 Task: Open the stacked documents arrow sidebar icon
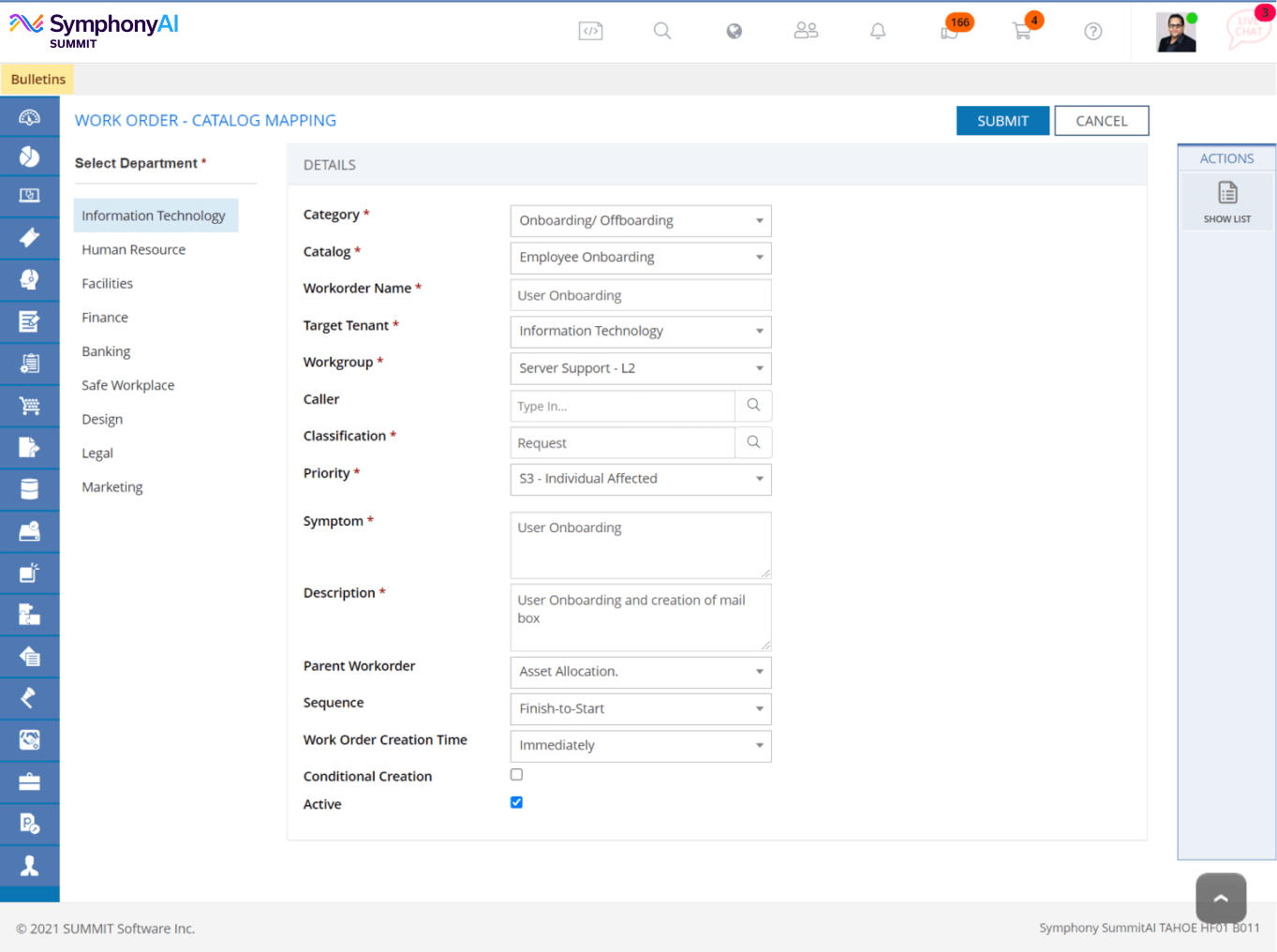pyautogui.click(x=29, y=657)
